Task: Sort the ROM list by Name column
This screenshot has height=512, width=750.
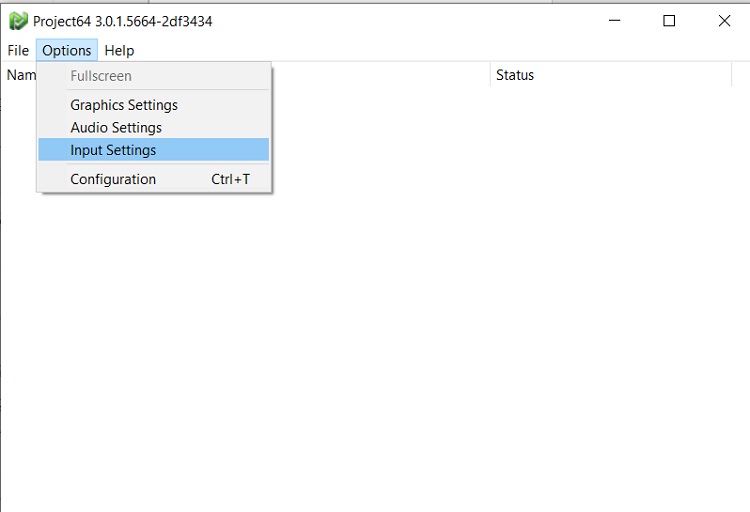Action: click(20, 75)
